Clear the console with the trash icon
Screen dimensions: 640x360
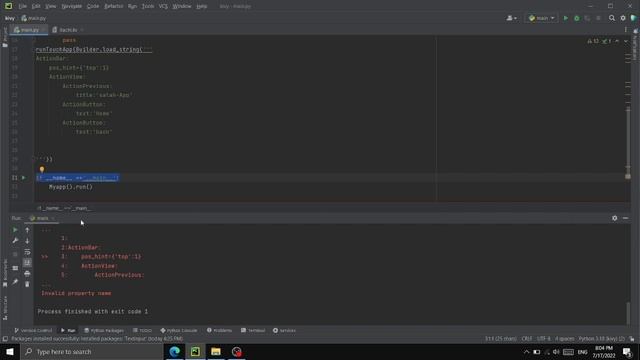(27, 284)
